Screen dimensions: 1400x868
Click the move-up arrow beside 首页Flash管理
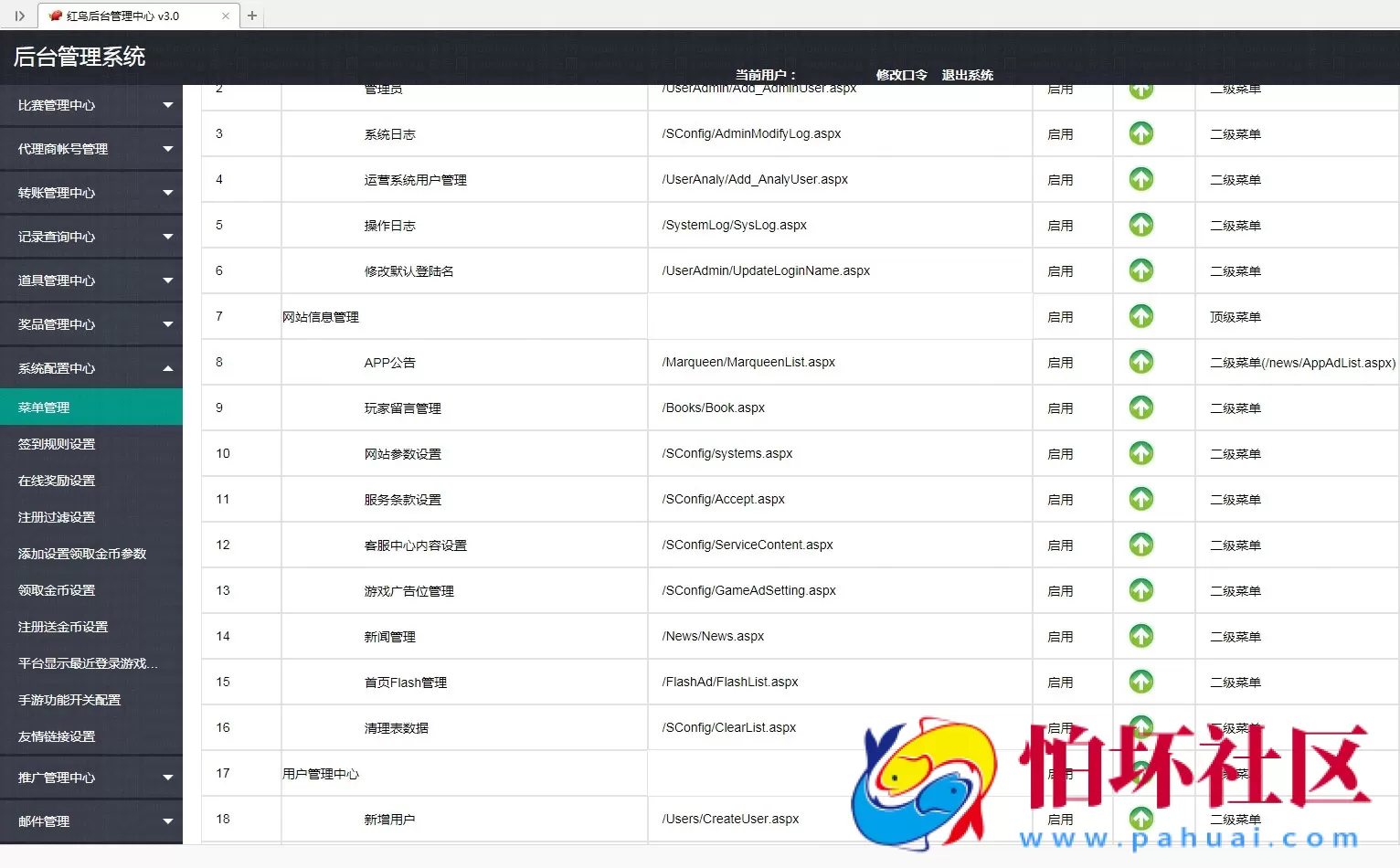coord(1140,682)
